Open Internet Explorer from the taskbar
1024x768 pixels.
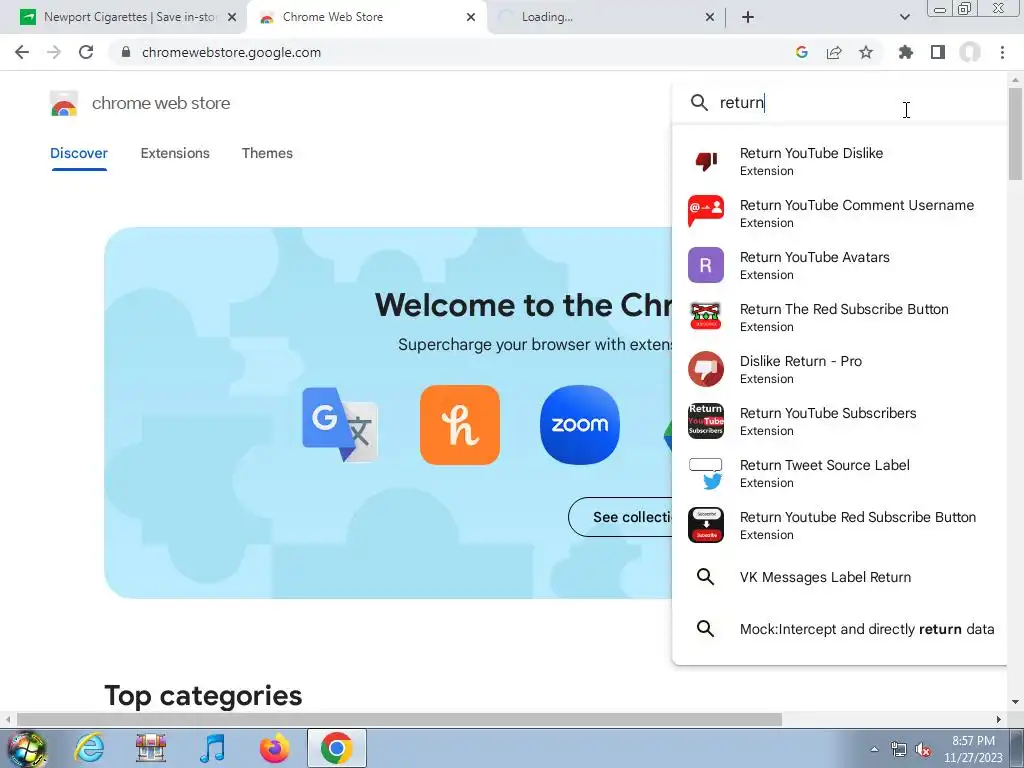tap(89, 748)
